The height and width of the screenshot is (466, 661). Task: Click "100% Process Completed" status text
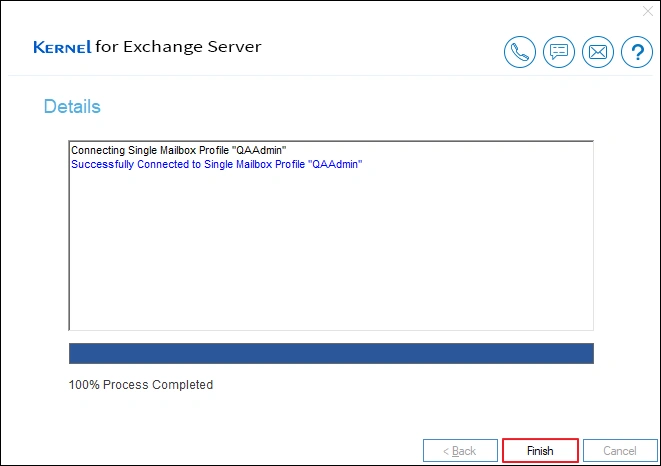click(x=141, y=385)
